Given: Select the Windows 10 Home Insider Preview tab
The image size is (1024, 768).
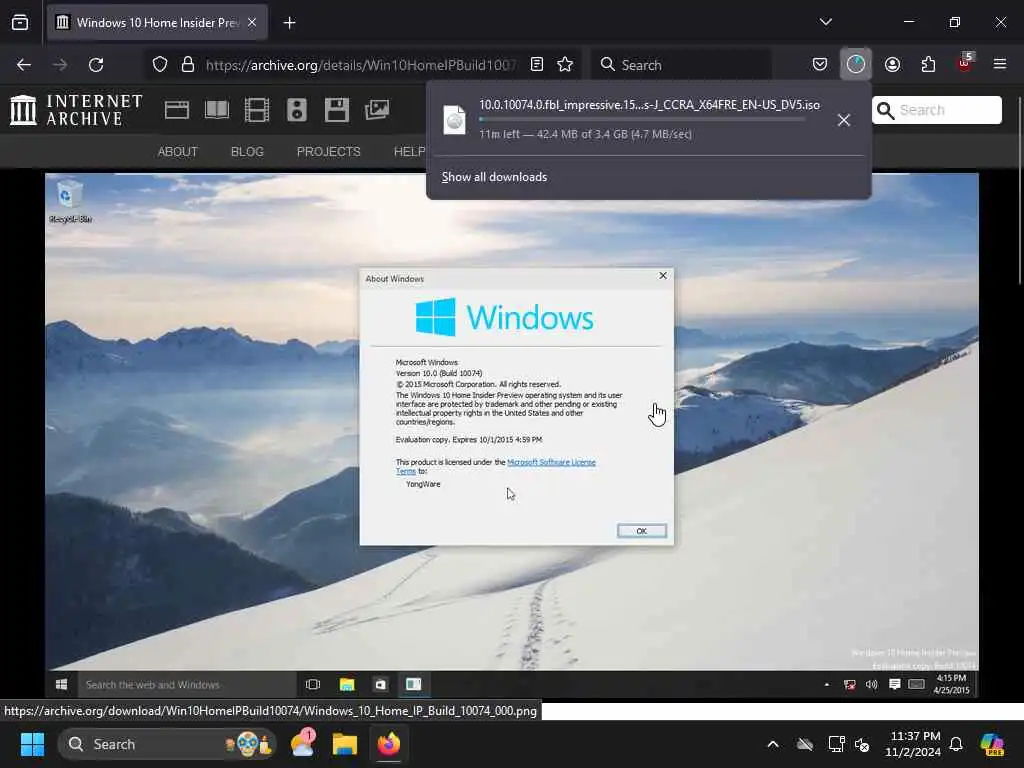Looking at the screenshot, I should pyautogui.click(x=157, y=23).
